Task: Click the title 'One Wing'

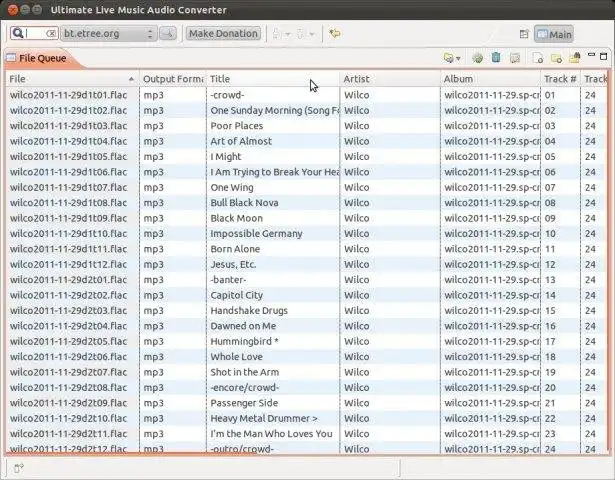Action: coord(232,187)
